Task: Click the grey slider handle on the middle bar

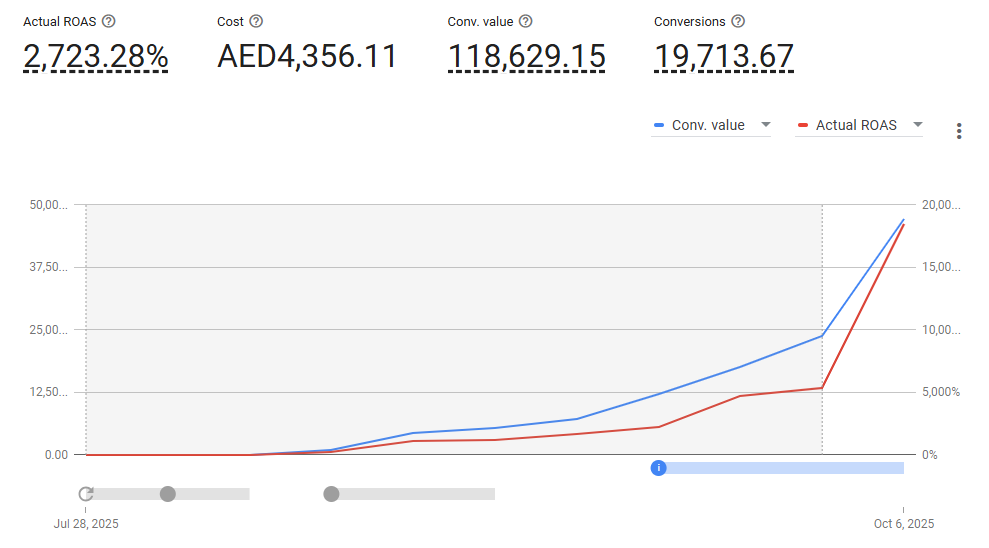Action: (331, 494)
